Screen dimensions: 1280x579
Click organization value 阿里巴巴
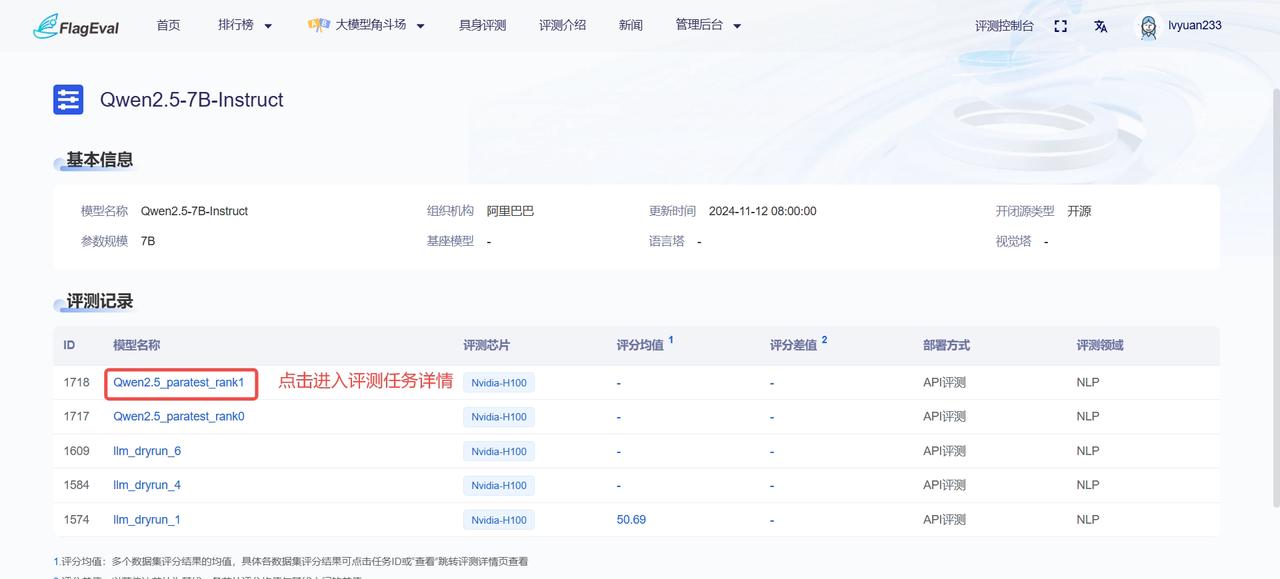click(510, 211)
